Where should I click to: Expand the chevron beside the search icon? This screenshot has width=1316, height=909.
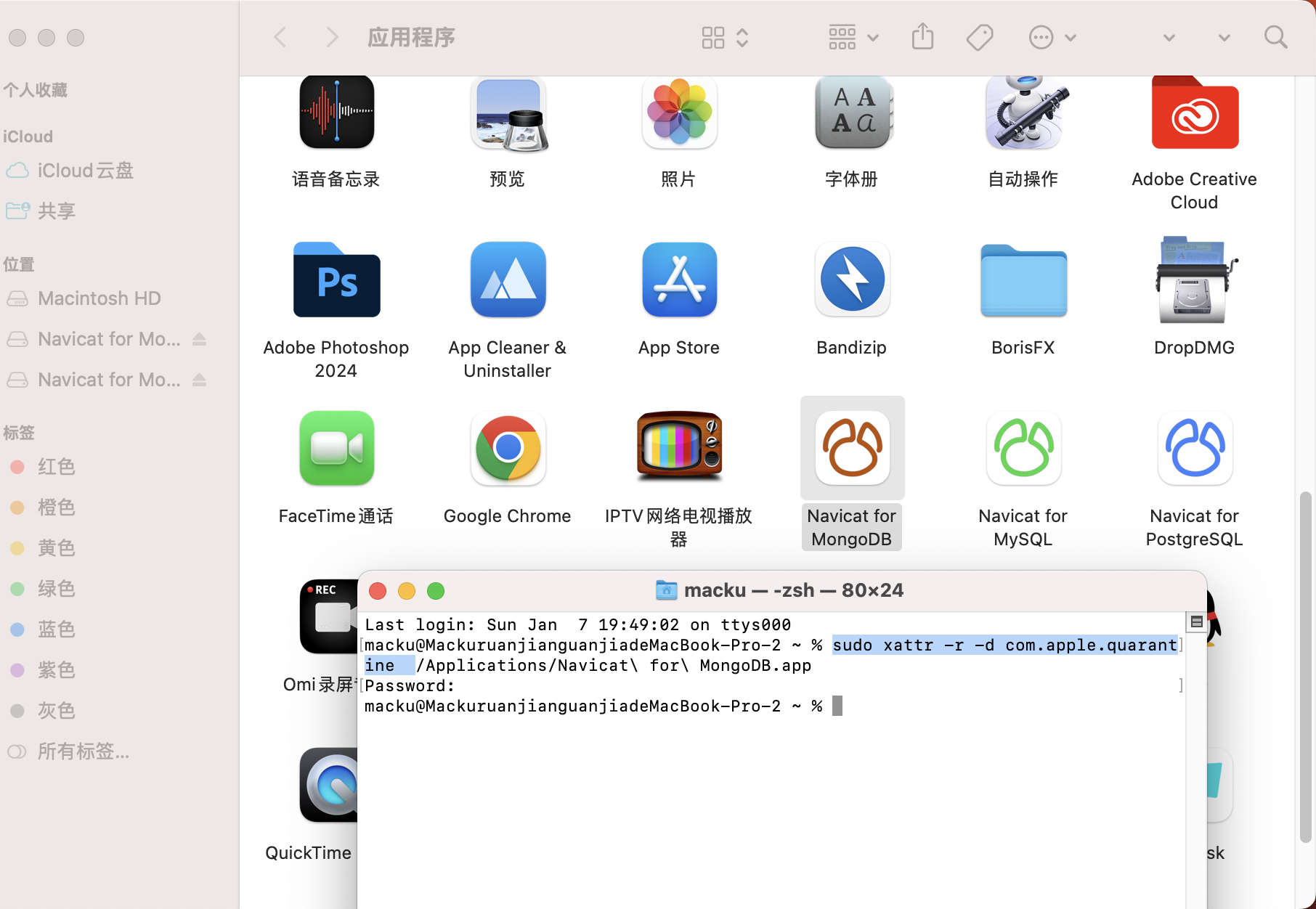click(x=1224, y=38)
